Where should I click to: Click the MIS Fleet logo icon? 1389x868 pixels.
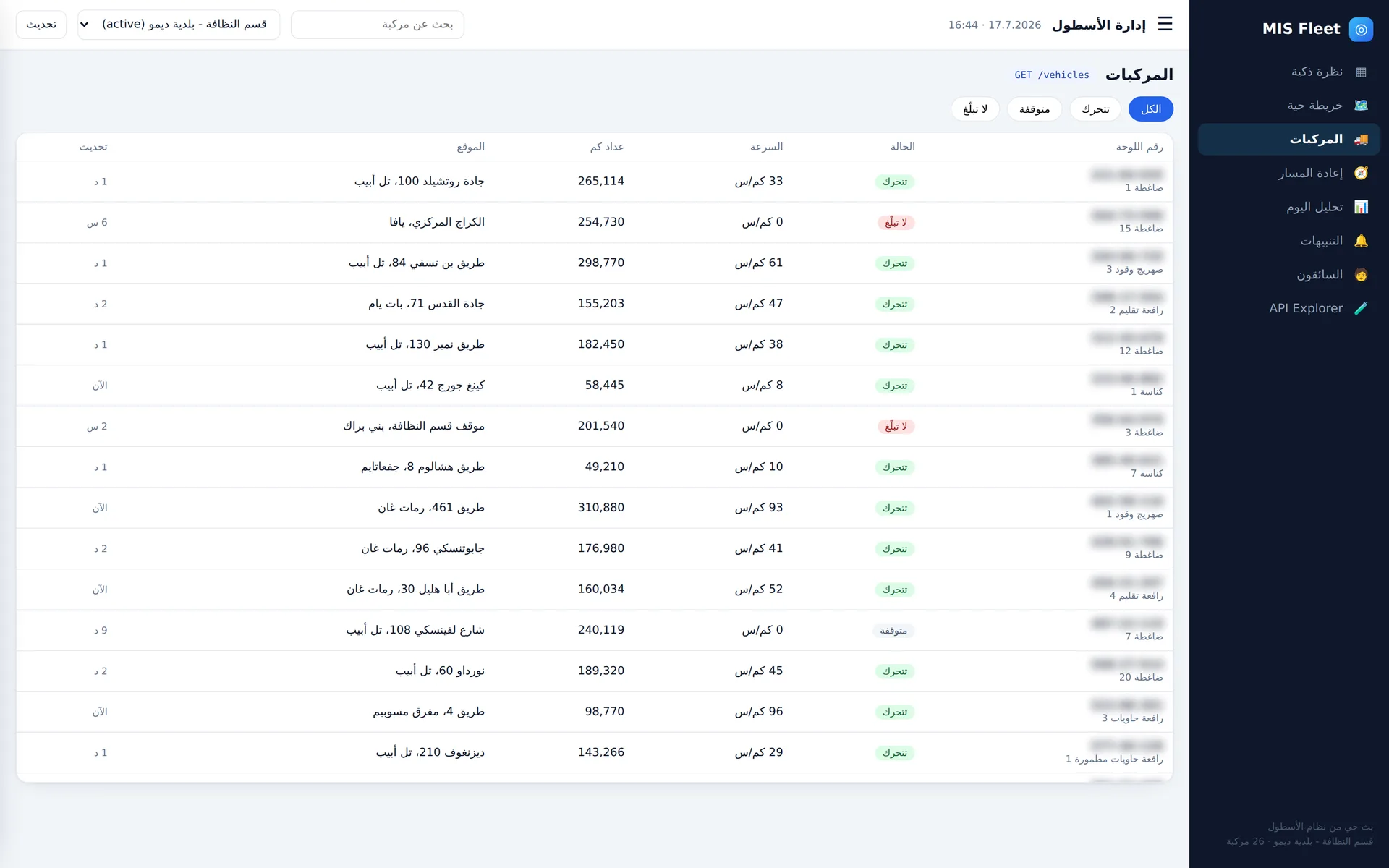pyautogui.click(x=1361, y=29)
